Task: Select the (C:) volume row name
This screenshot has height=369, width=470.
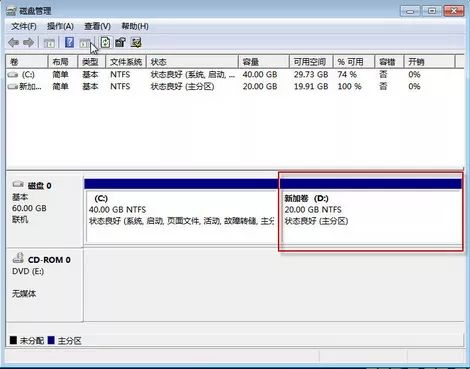Action: point(28,75)
